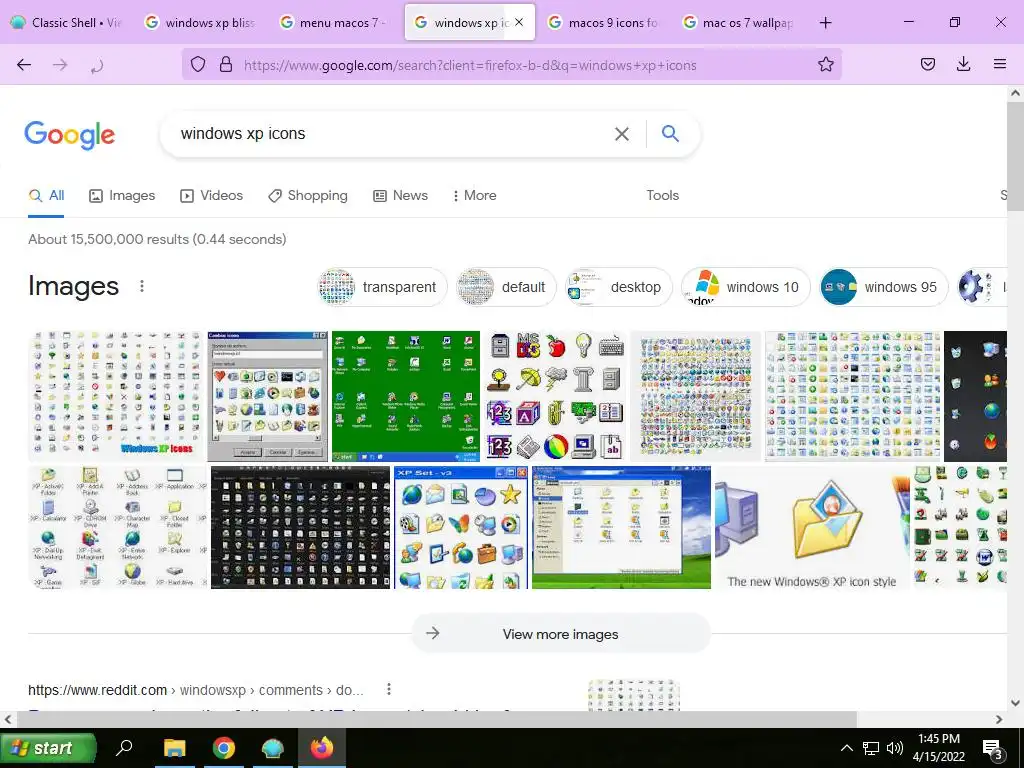Open Windows taskbar search magnifier
Viewport: 1024px width, 768px height.
coord(124,748)
